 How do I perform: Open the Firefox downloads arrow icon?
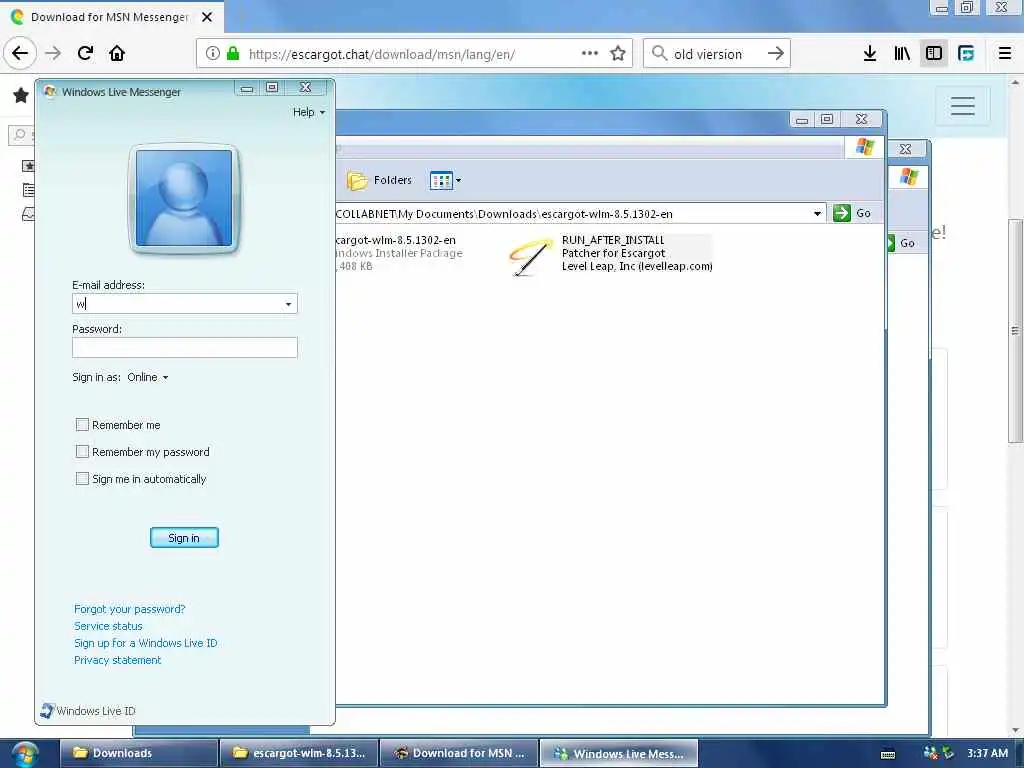coord(869,54)
